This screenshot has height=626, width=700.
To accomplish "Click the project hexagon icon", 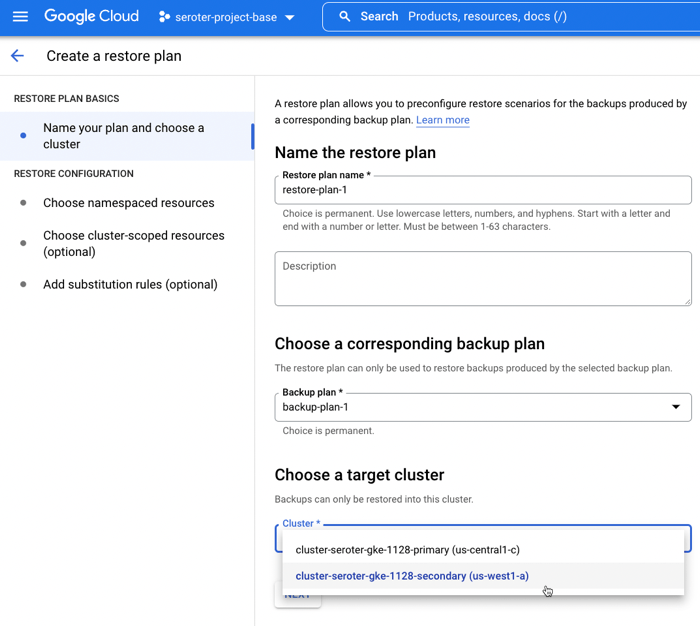I will coord(165,17).
